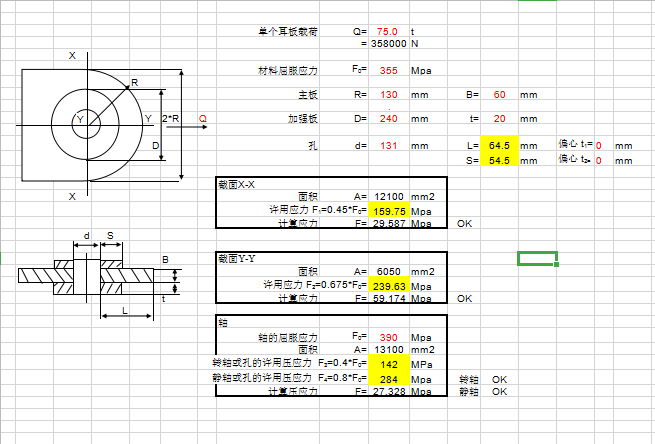
Task: Click the shaft yield stress 390 cell
Action: (x=388, y=337)
